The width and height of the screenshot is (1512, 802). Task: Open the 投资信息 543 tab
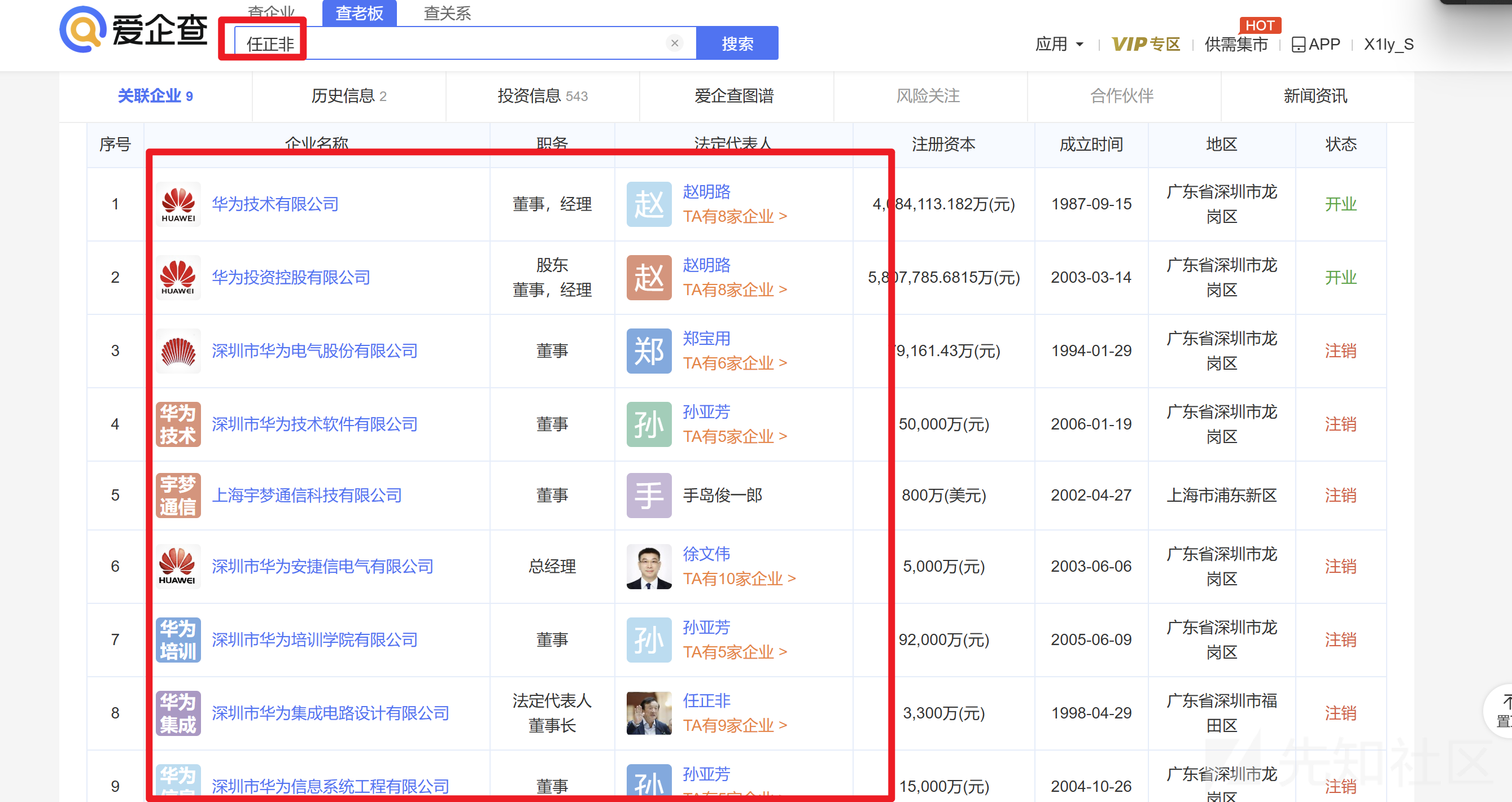(543, 96)
